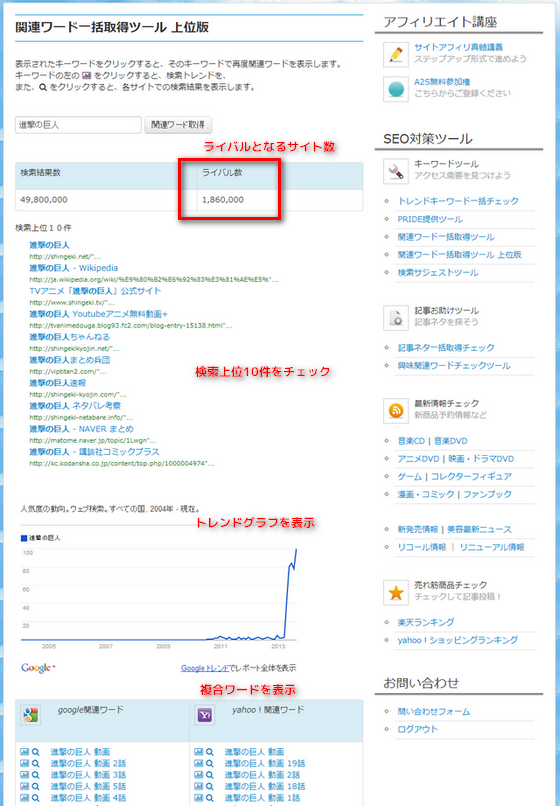Open the 新発売情報 link

pos(418,529)
